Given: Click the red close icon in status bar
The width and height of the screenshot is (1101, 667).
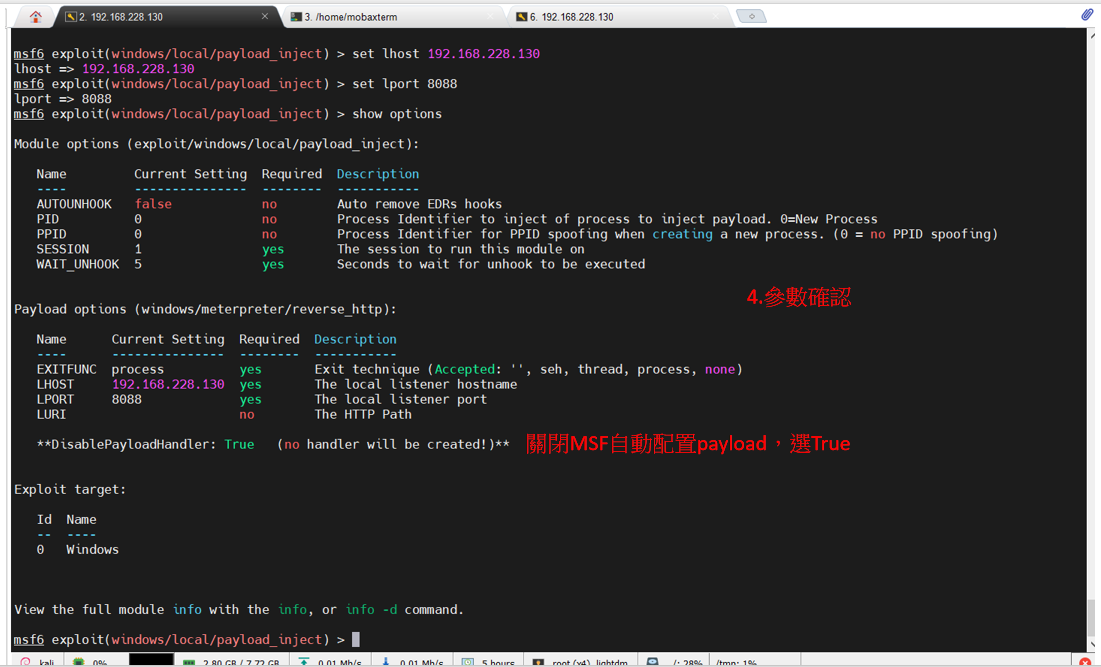Looking at the screenshot, I should pos(1085,662).
